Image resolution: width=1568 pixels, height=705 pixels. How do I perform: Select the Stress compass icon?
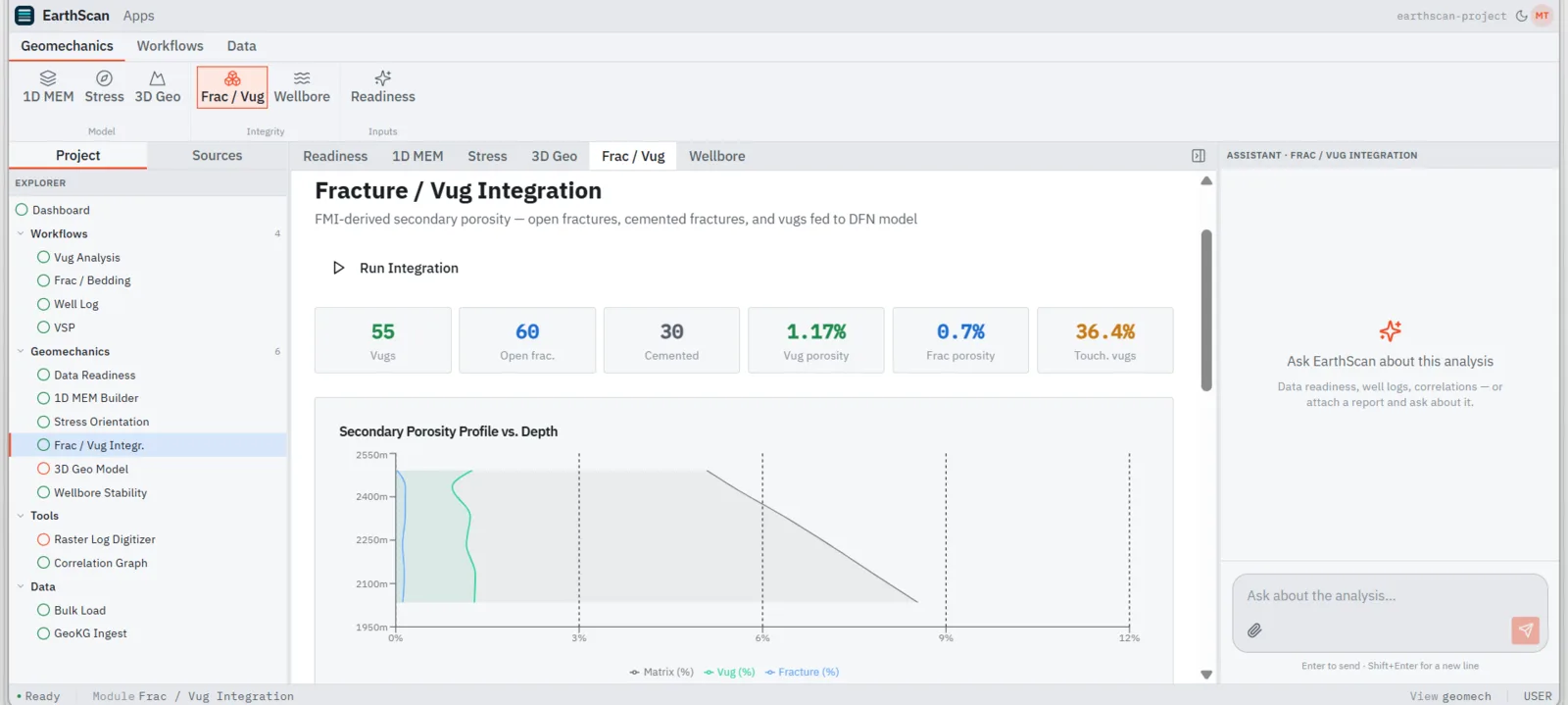tap(104, 78)
